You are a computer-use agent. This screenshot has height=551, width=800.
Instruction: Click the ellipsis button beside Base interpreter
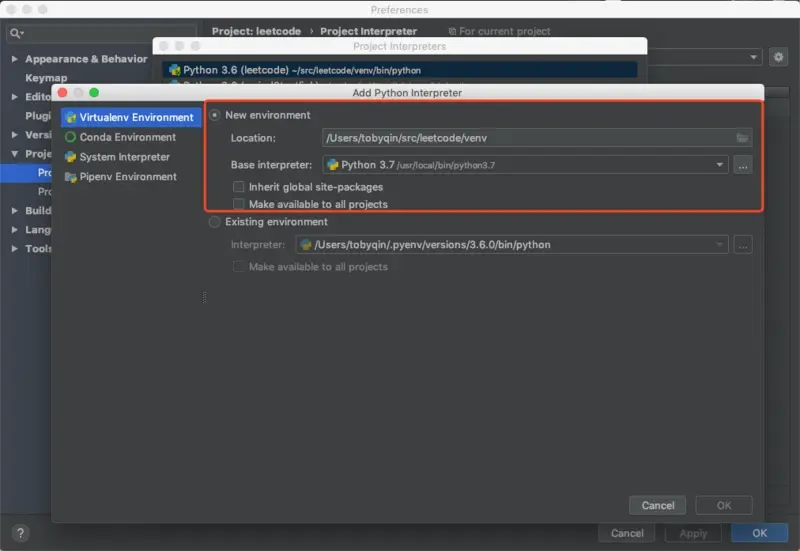[x=743, y=165]
